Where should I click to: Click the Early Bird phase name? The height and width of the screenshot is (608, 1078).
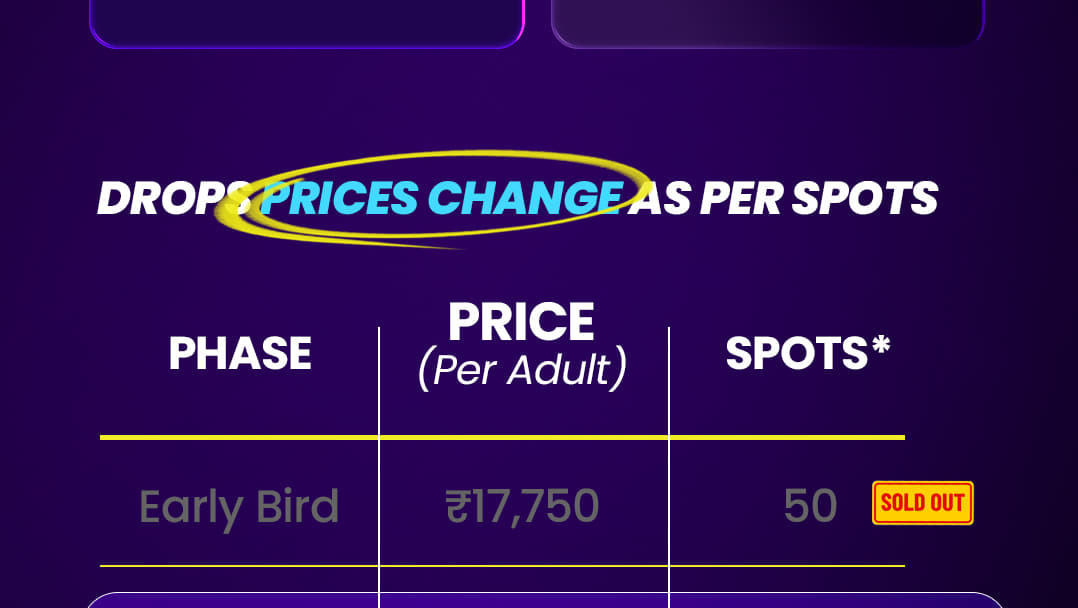tap(239, 507)
